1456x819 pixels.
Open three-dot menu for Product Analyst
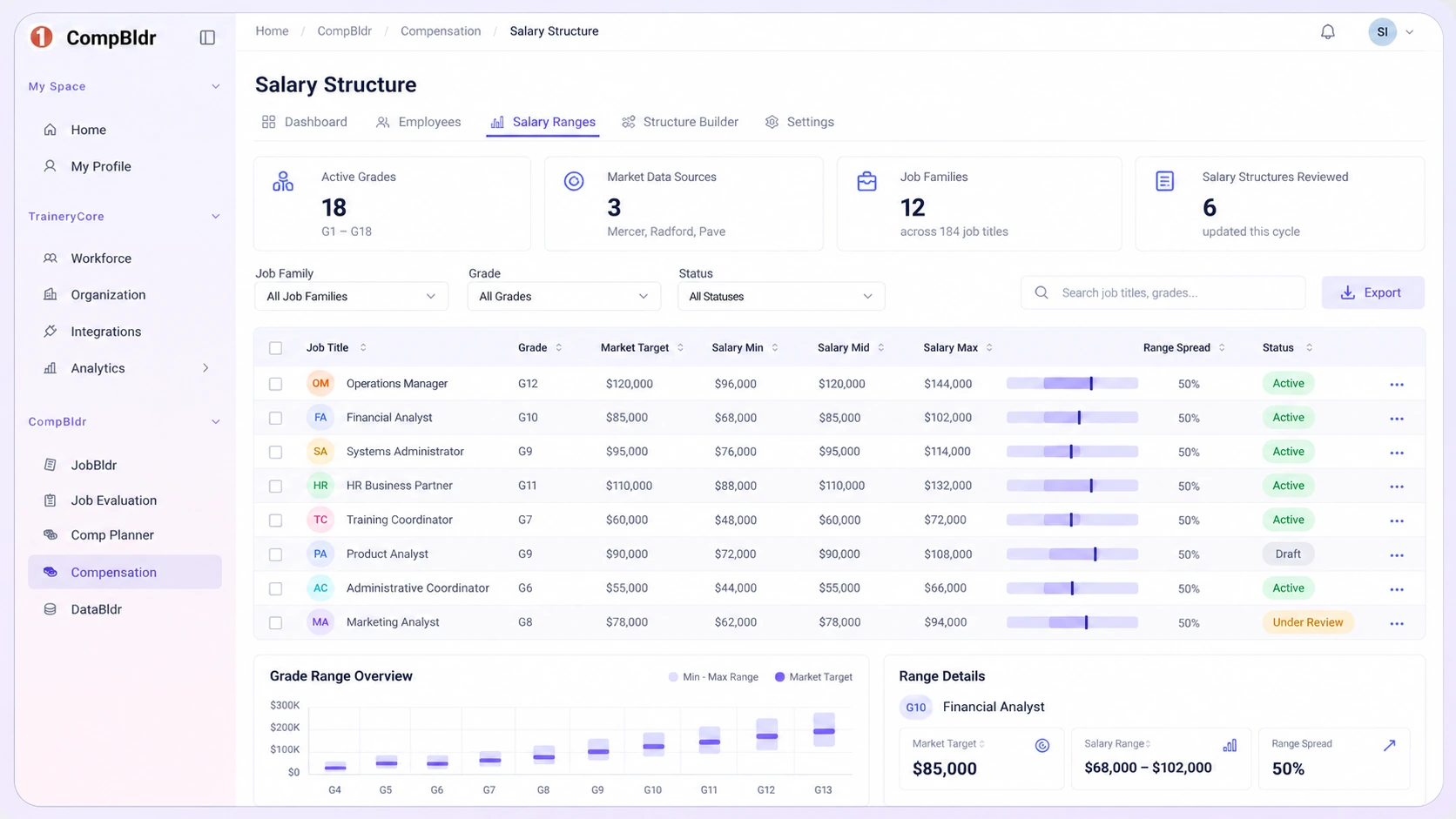coord(1397,555)
